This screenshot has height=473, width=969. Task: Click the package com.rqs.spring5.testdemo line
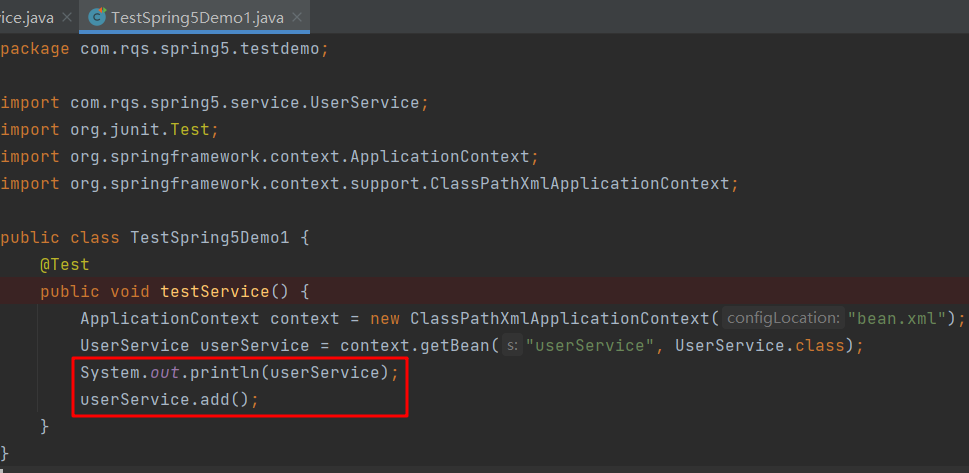164,49
